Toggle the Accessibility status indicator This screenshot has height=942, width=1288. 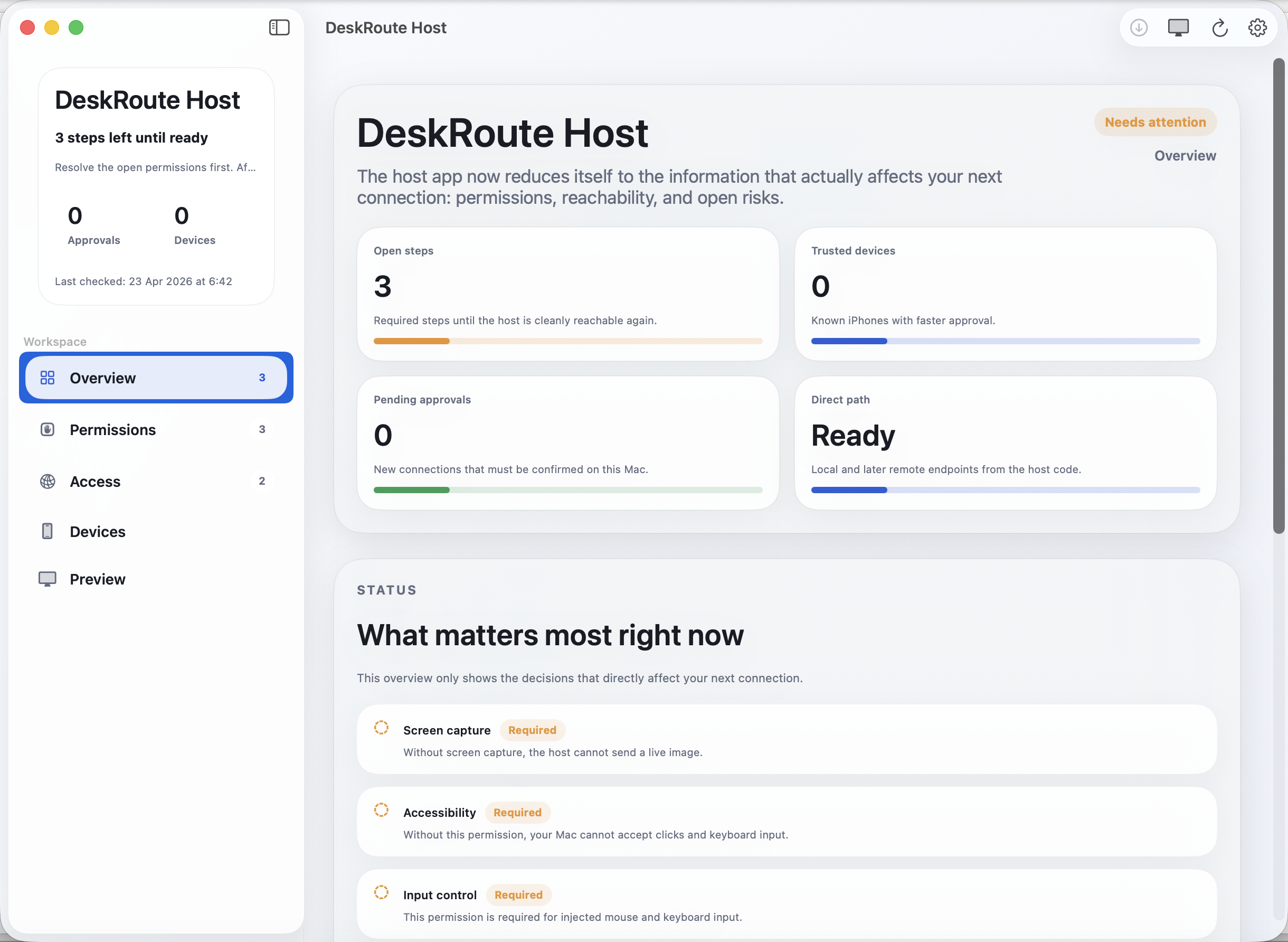[x=381, y=811]
